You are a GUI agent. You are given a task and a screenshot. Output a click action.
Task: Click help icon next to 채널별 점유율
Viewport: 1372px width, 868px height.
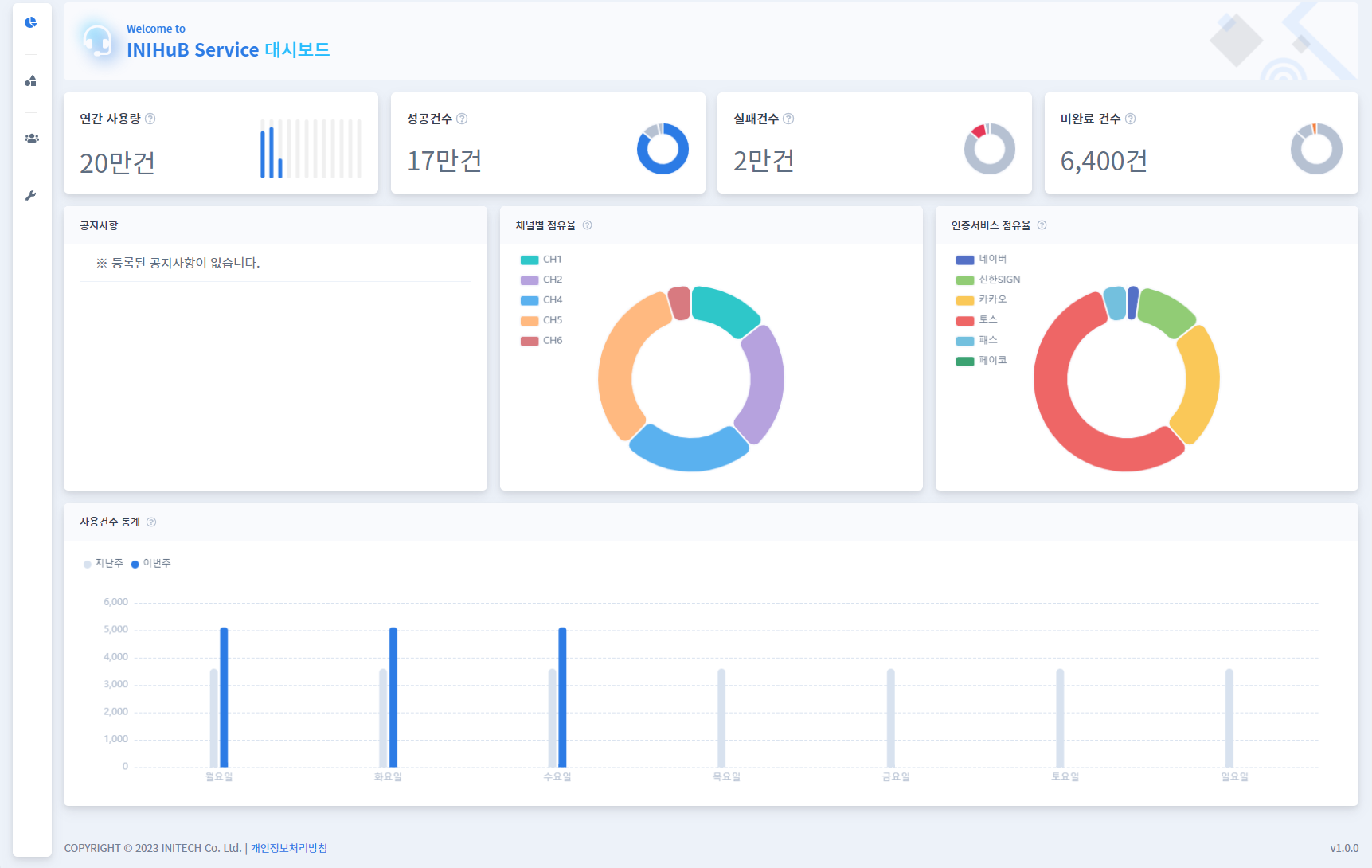coord(587,225)
